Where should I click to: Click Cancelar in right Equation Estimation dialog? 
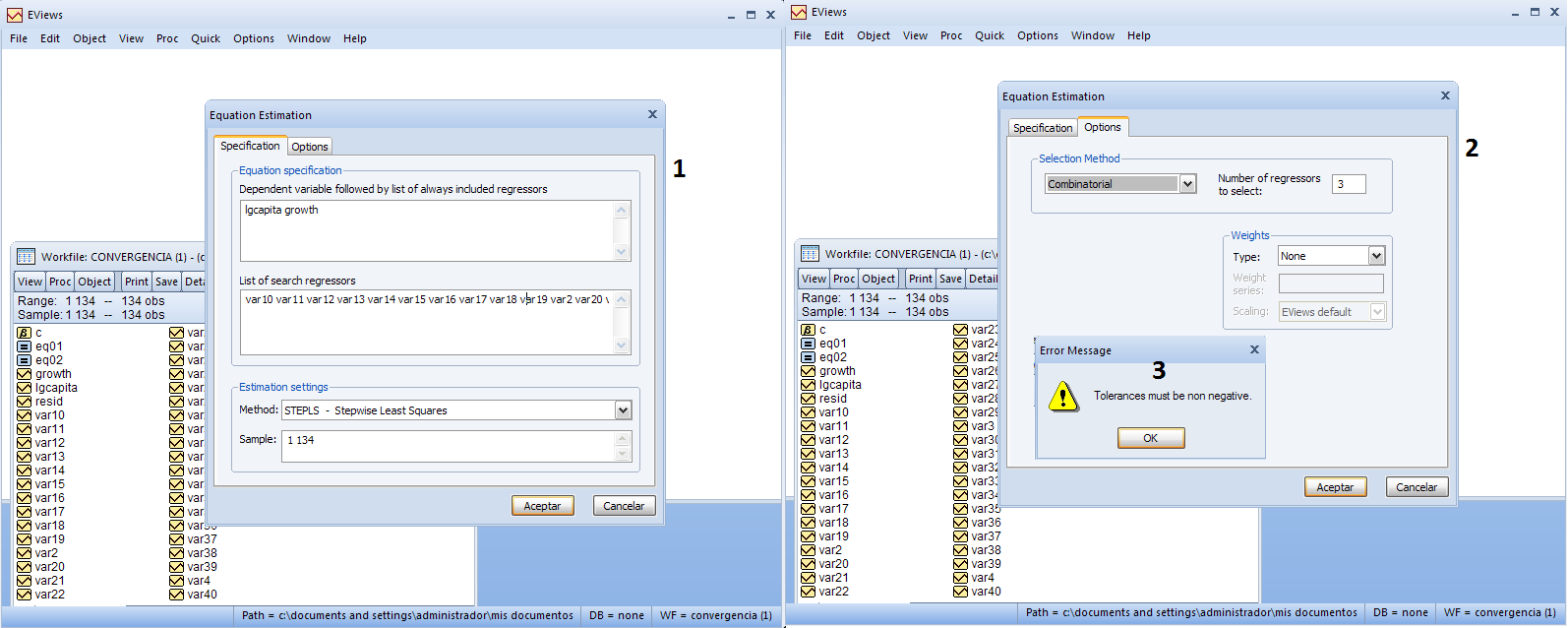click(x=1417, y=487)
